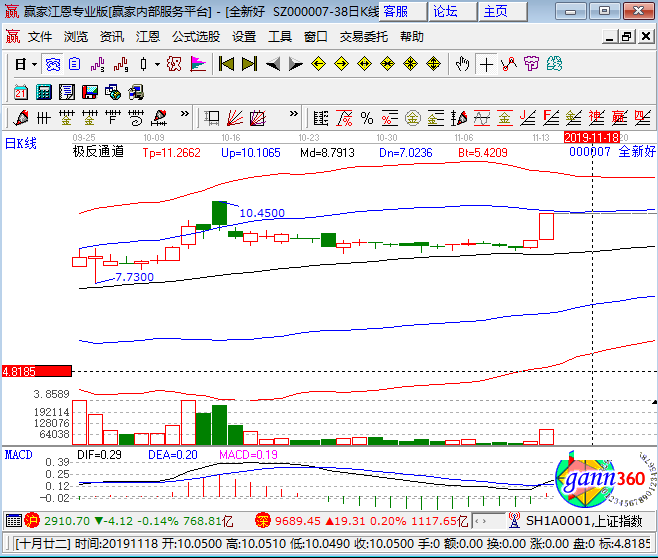658x558 pixels.
Task: Toggle the crosshair cursor tool
Action: pos(486,65)
